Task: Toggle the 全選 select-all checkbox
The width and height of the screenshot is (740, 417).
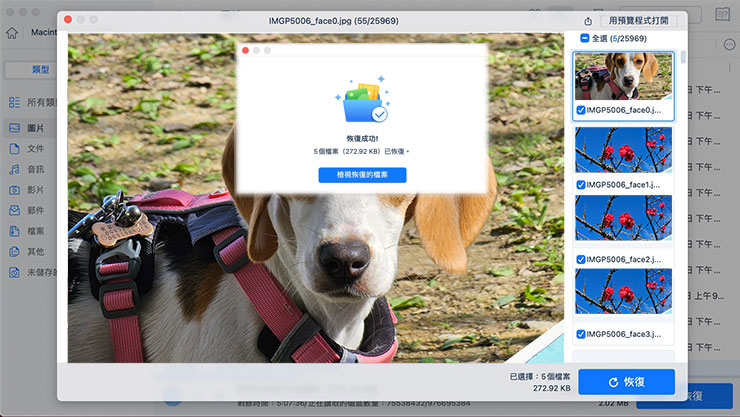Action: (584, 38)
